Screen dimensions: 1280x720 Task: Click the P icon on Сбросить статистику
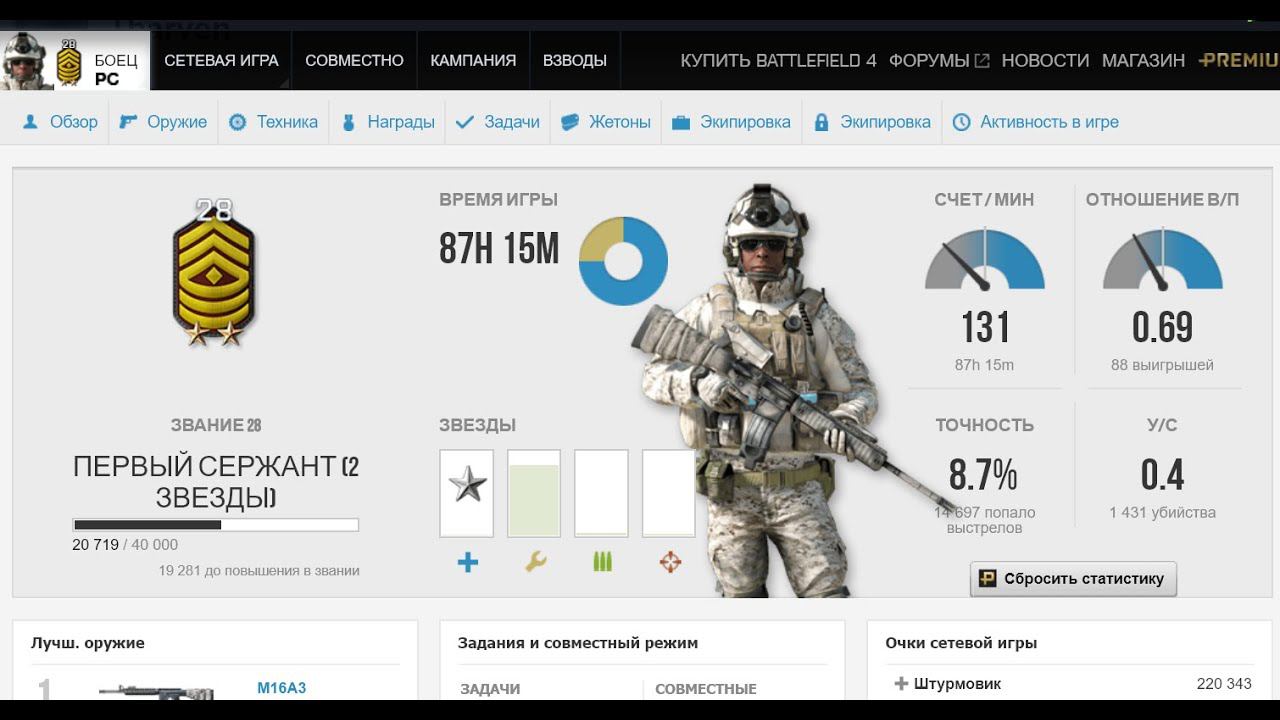987,578
